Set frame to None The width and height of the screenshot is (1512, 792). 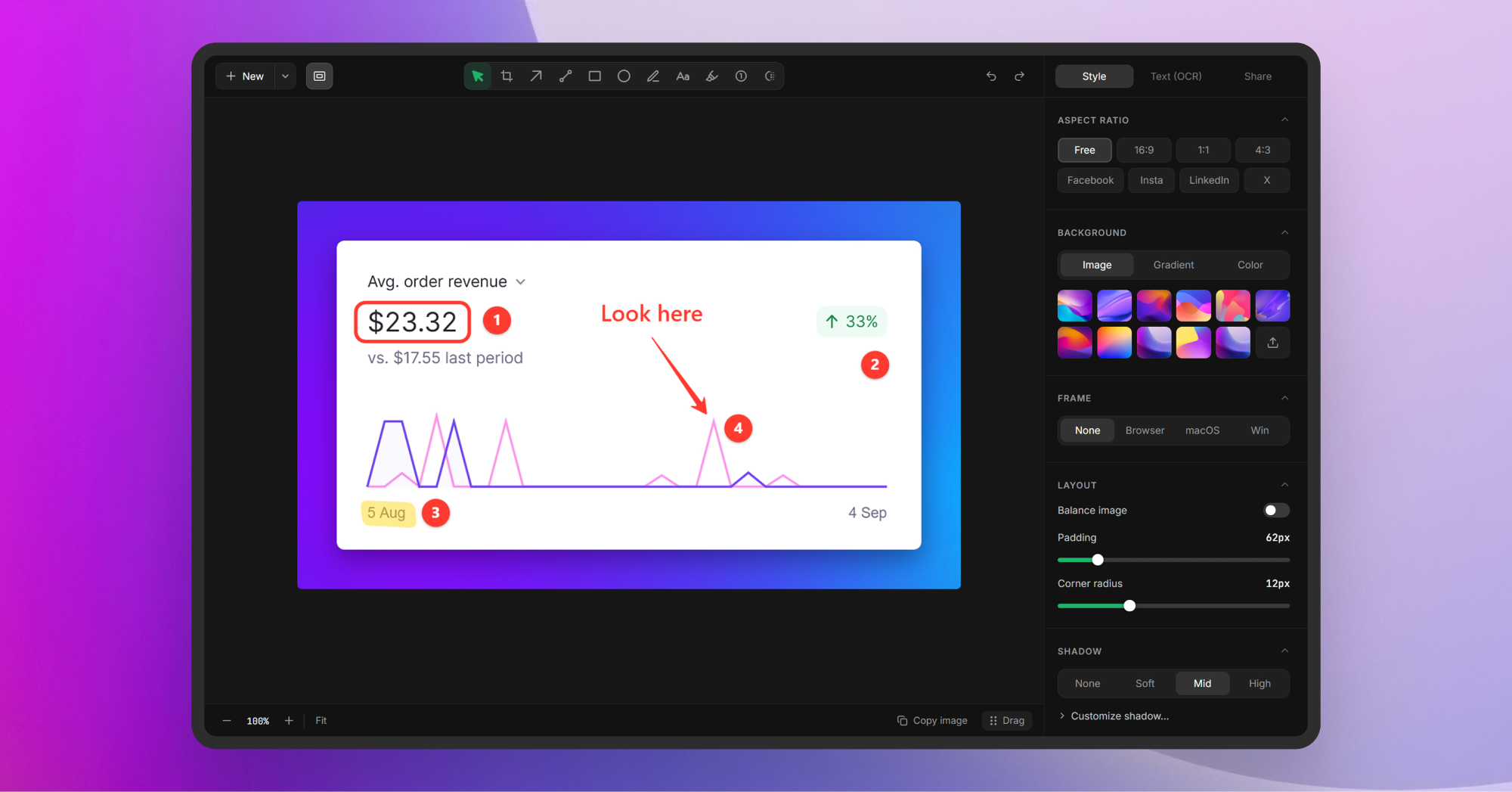1087,430
